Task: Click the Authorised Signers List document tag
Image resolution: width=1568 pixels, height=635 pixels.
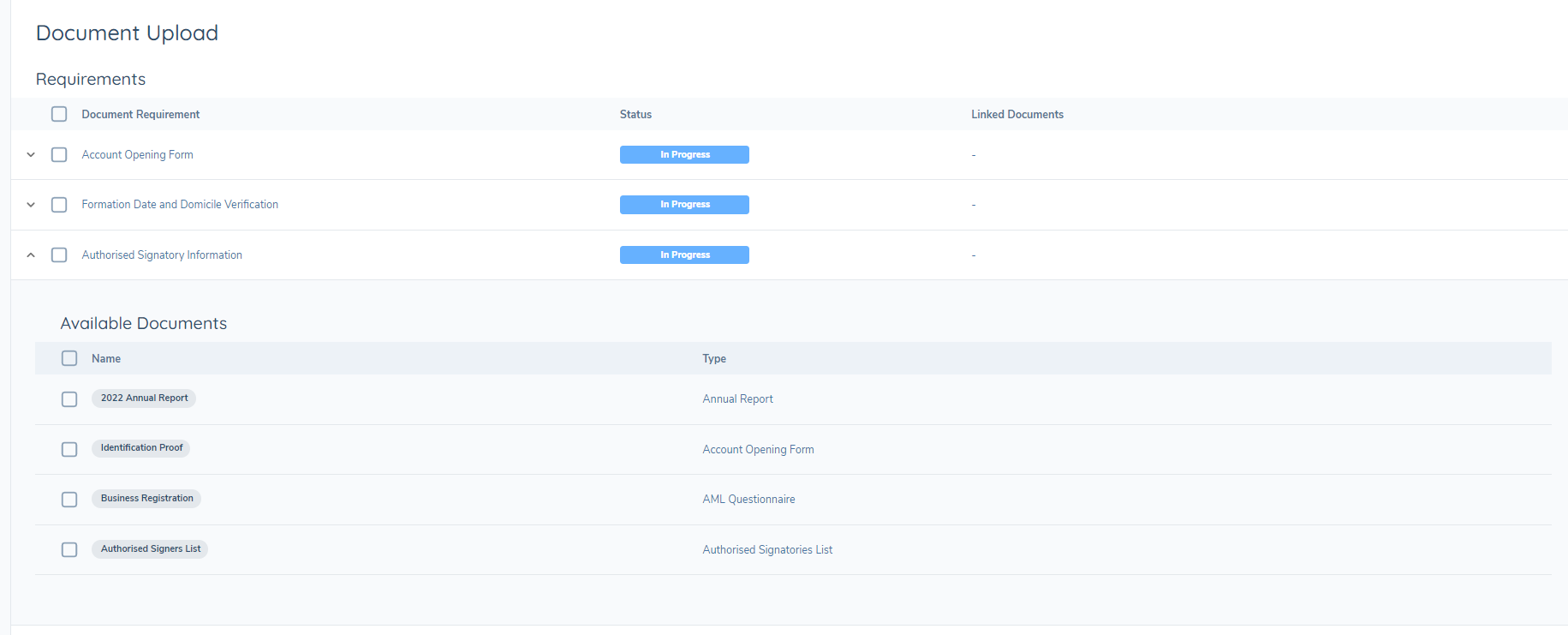Action: 150,549
